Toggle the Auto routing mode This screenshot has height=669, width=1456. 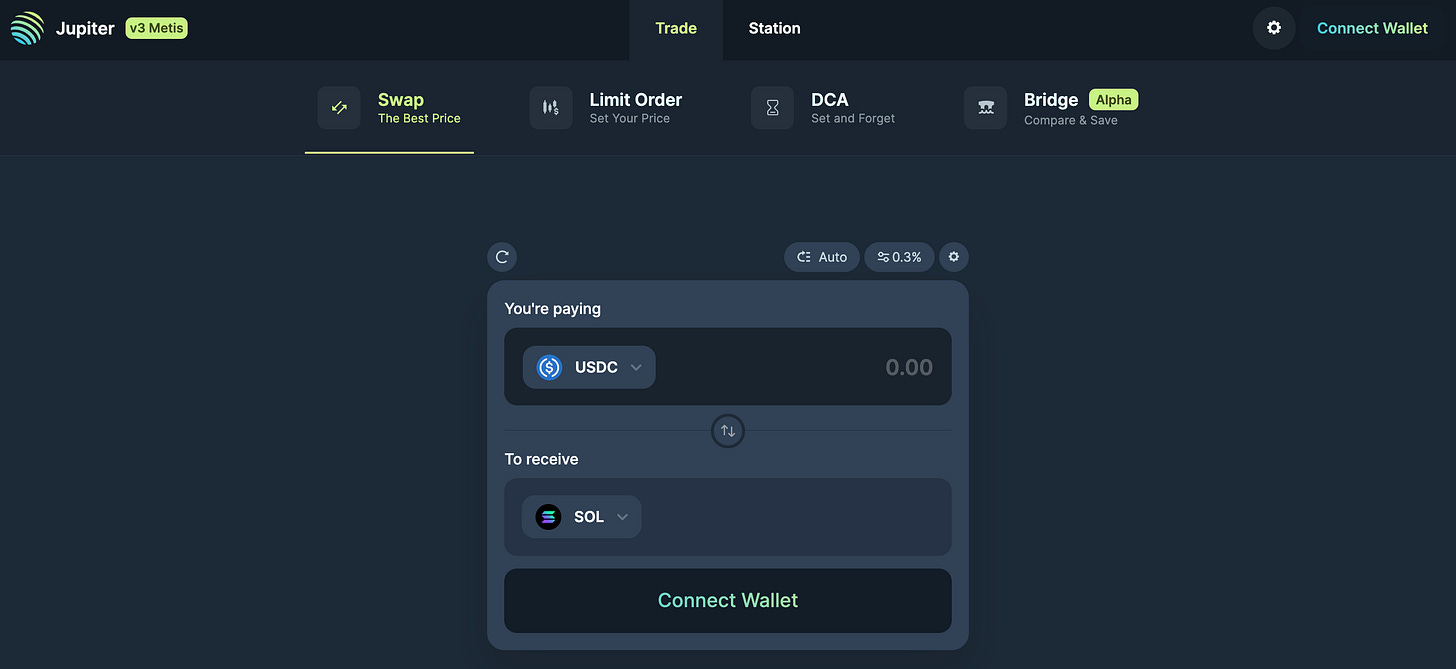822,257
